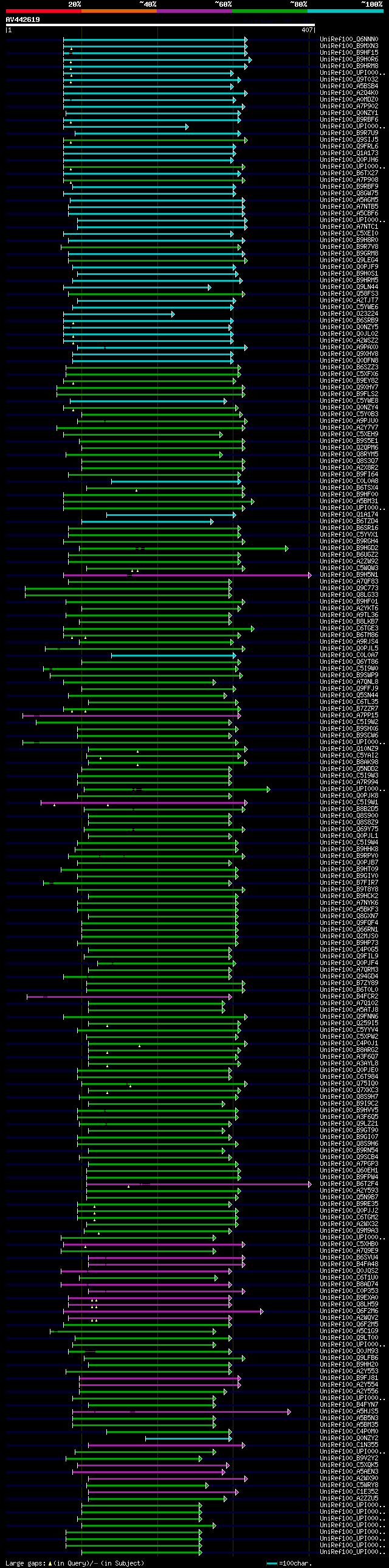Select hit label UniRef100_A2Y556

(349, 1392)
